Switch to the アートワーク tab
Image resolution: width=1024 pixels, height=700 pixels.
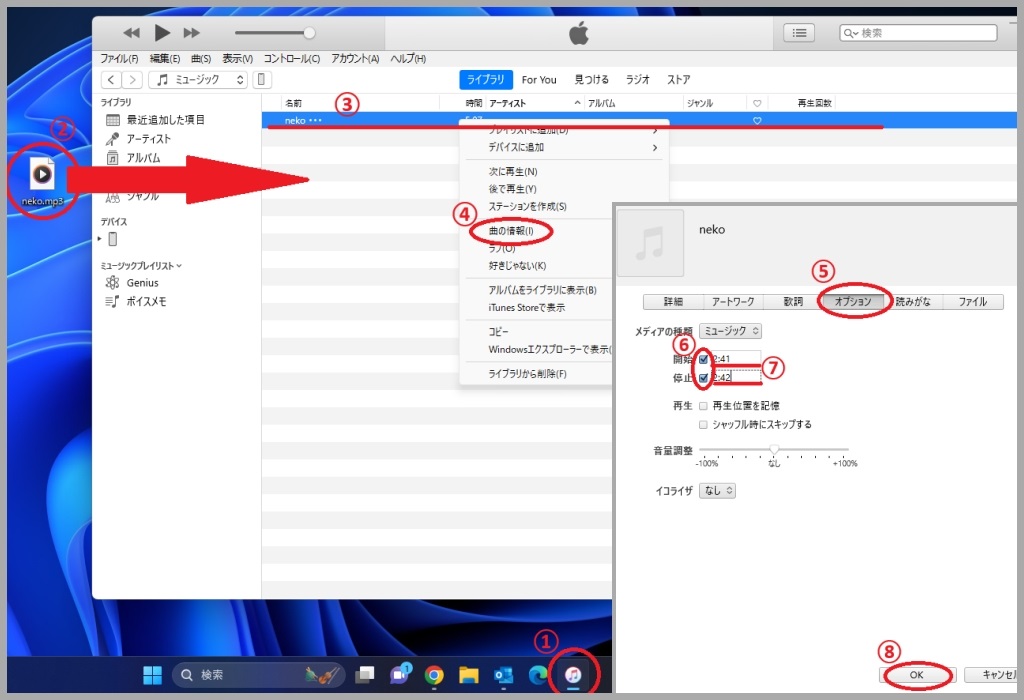point(733,302)
